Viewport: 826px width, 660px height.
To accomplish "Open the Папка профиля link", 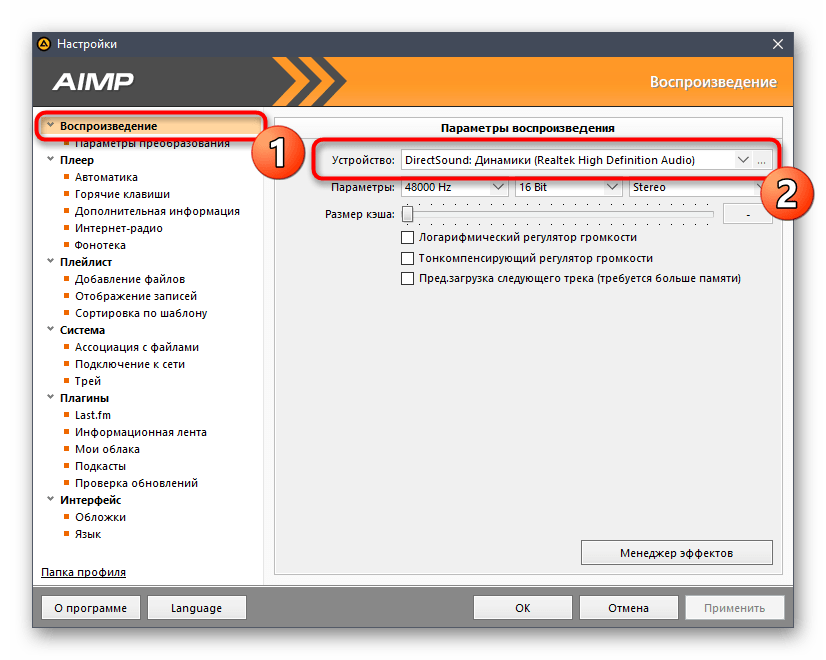I will coord(83,572).
